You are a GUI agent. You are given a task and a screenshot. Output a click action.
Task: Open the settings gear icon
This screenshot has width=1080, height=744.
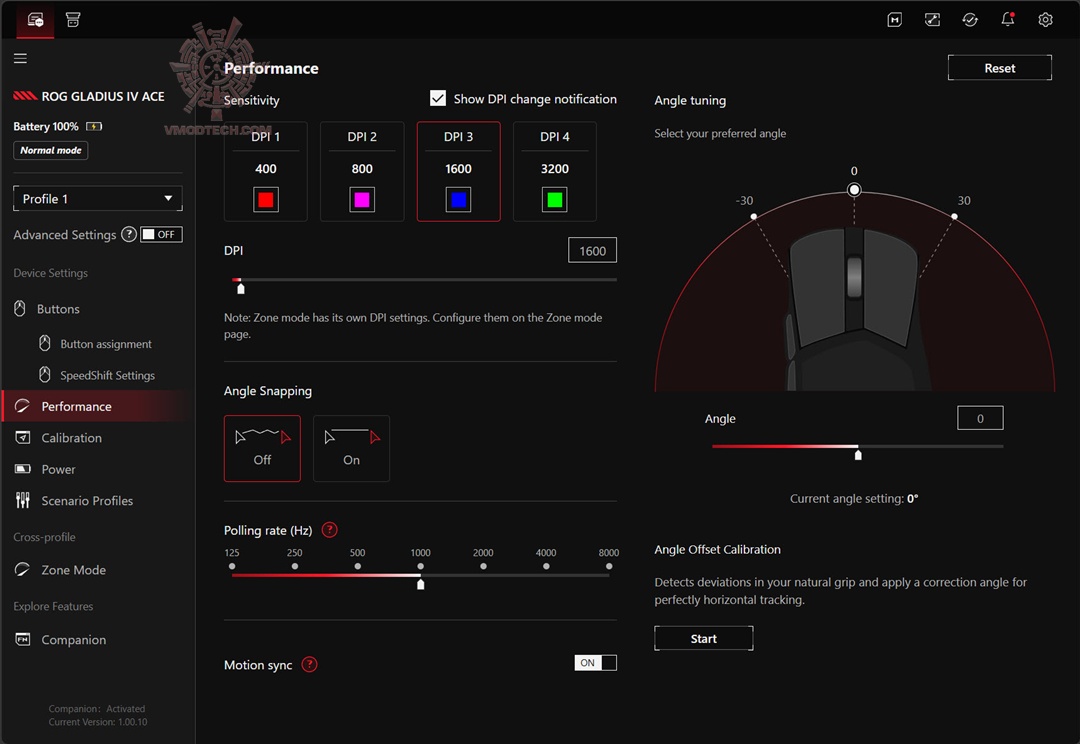pos(1045,19)
